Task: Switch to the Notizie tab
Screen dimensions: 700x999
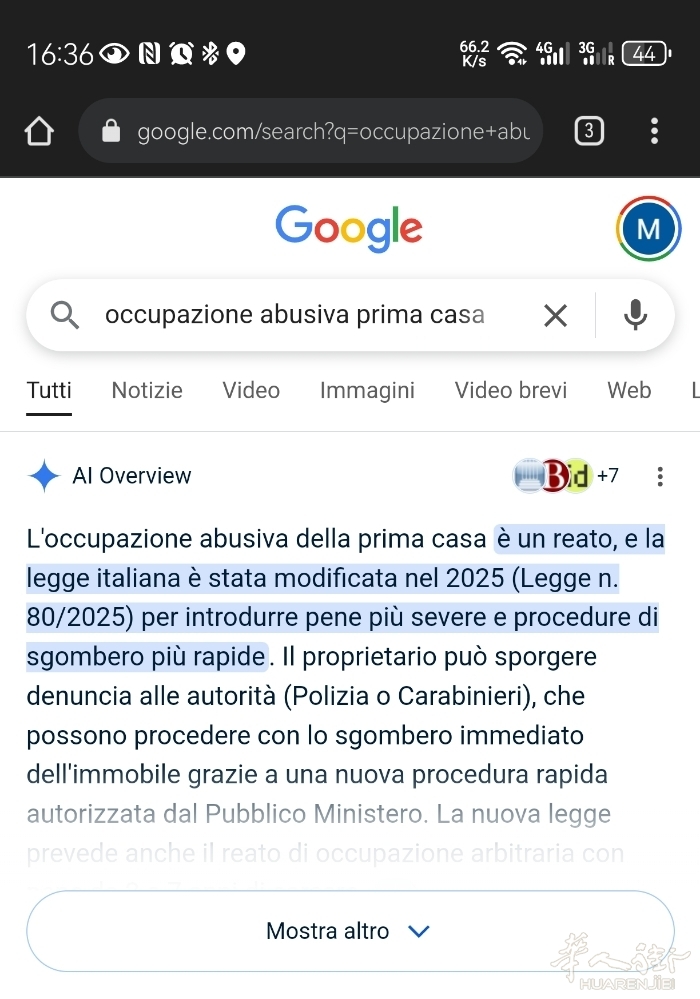Action: [147, 390]
